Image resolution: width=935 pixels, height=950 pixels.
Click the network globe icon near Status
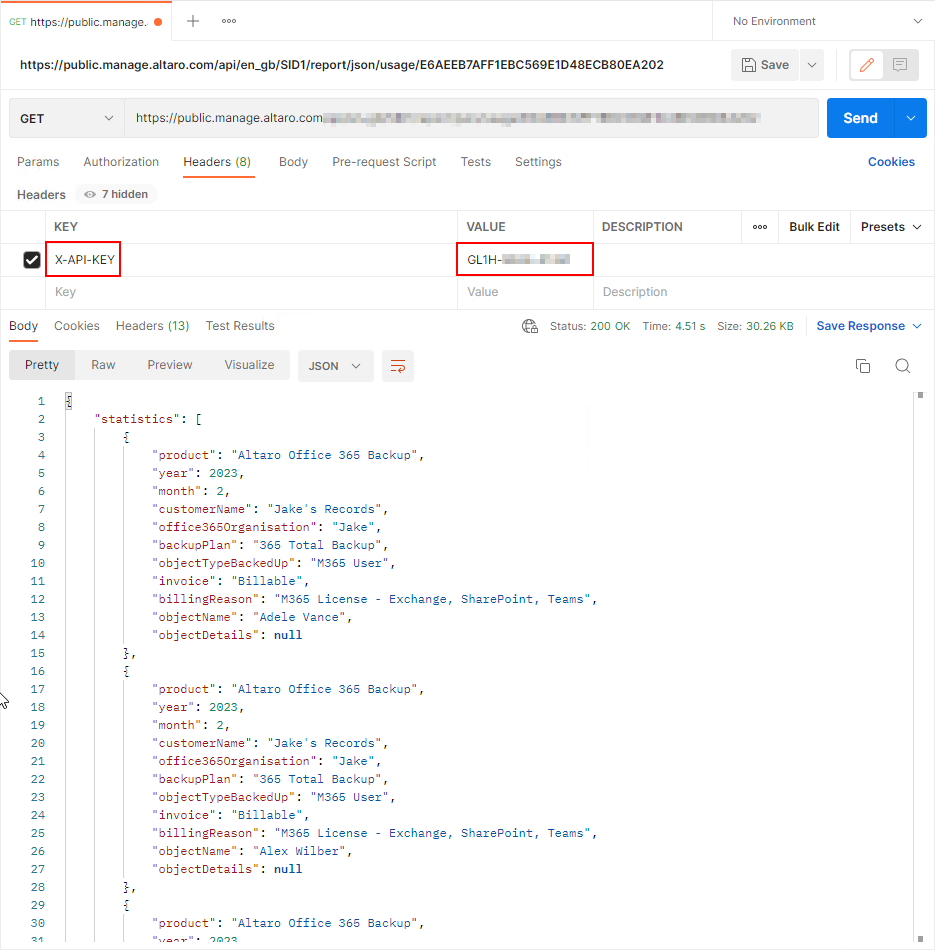coord(530,326)
